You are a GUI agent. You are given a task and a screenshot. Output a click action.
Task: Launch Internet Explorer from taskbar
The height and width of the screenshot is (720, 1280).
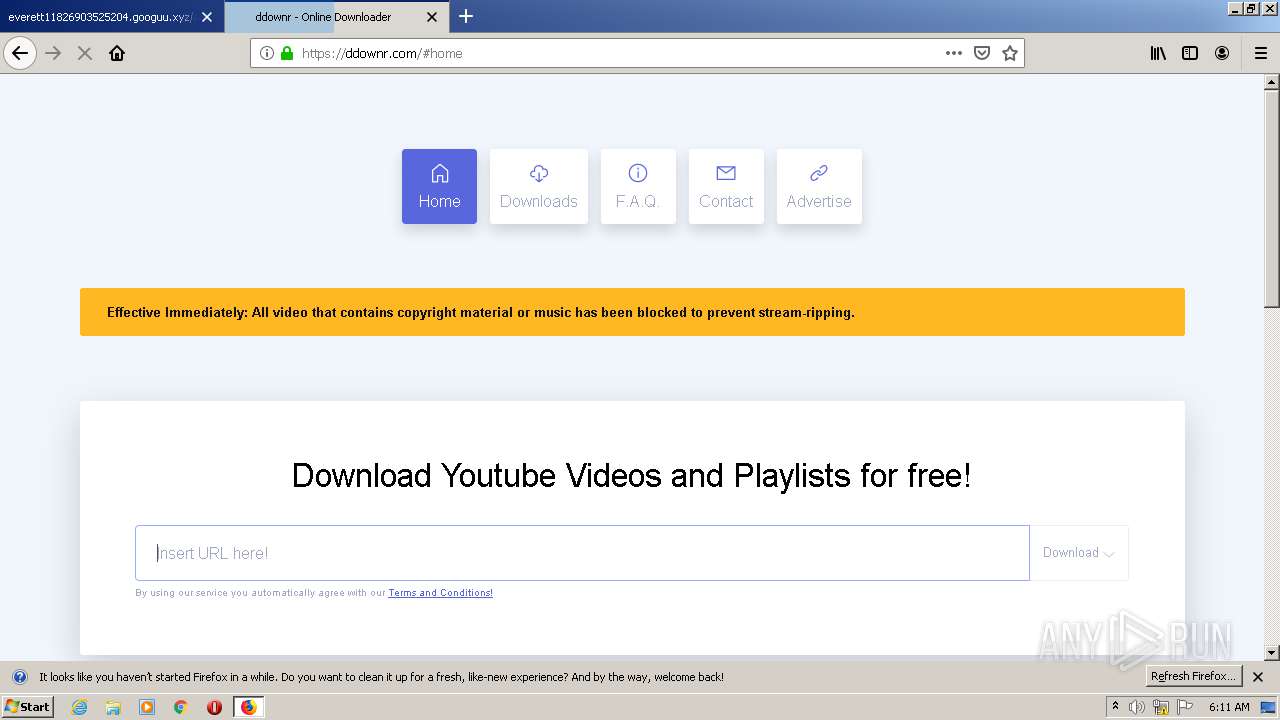(80, 707)
